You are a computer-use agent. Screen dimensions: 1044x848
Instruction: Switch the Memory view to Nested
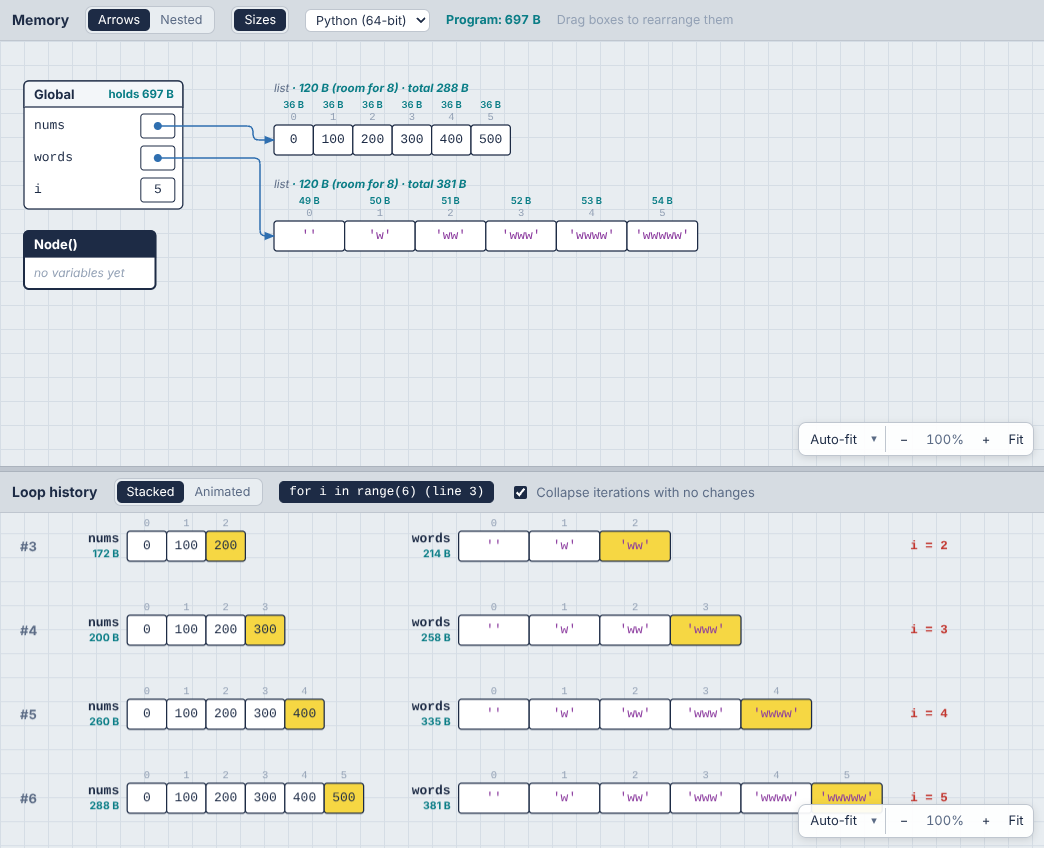pyautogui.click(x=181, y=20)
